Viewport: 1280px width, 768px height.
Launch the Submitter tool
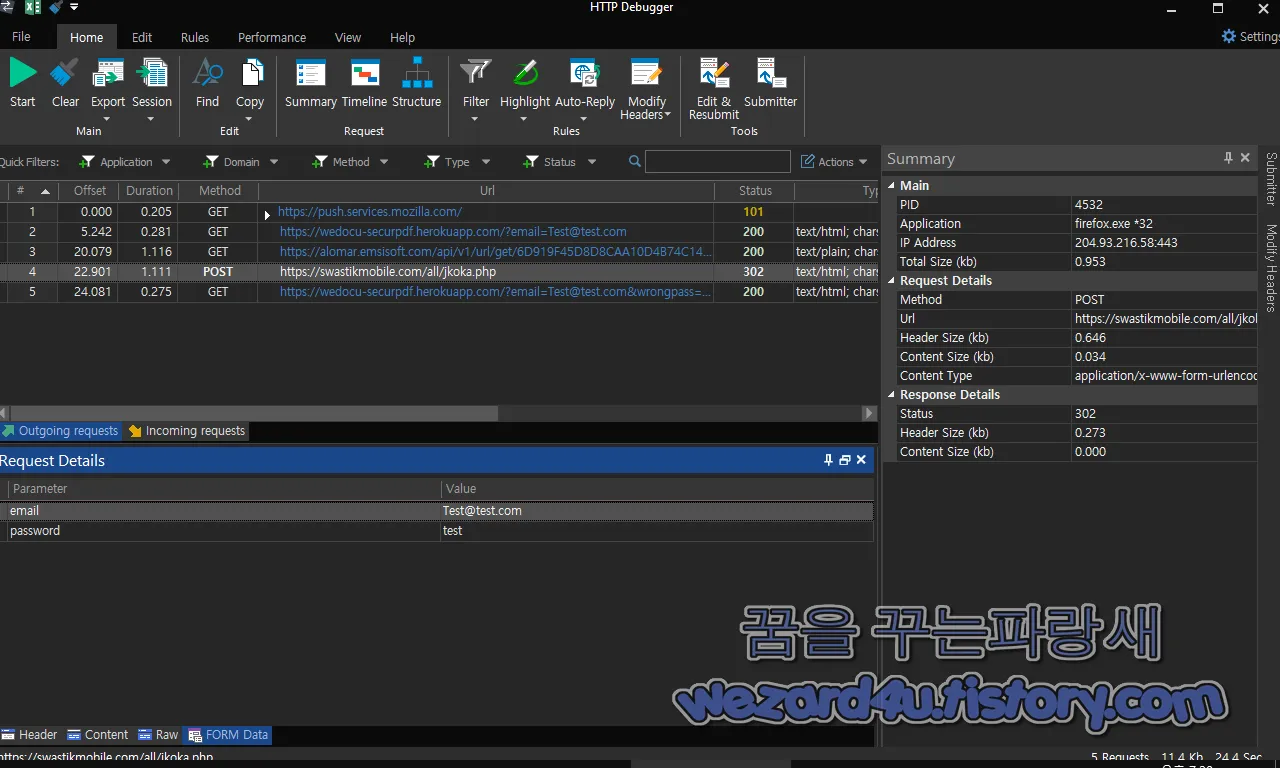pos(771,83)
